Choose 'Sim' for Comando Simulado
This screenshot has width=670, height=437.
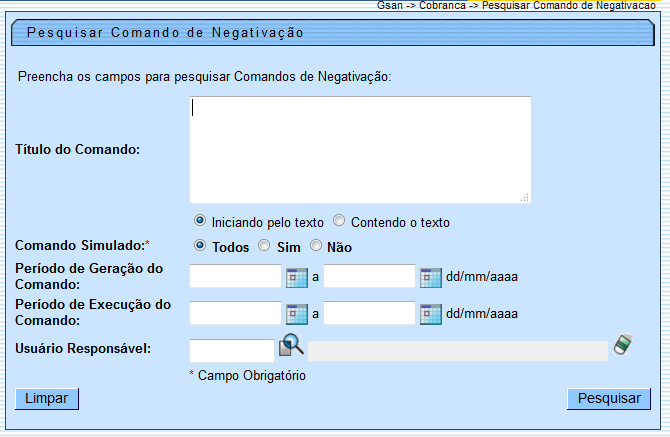click(264, 246)
